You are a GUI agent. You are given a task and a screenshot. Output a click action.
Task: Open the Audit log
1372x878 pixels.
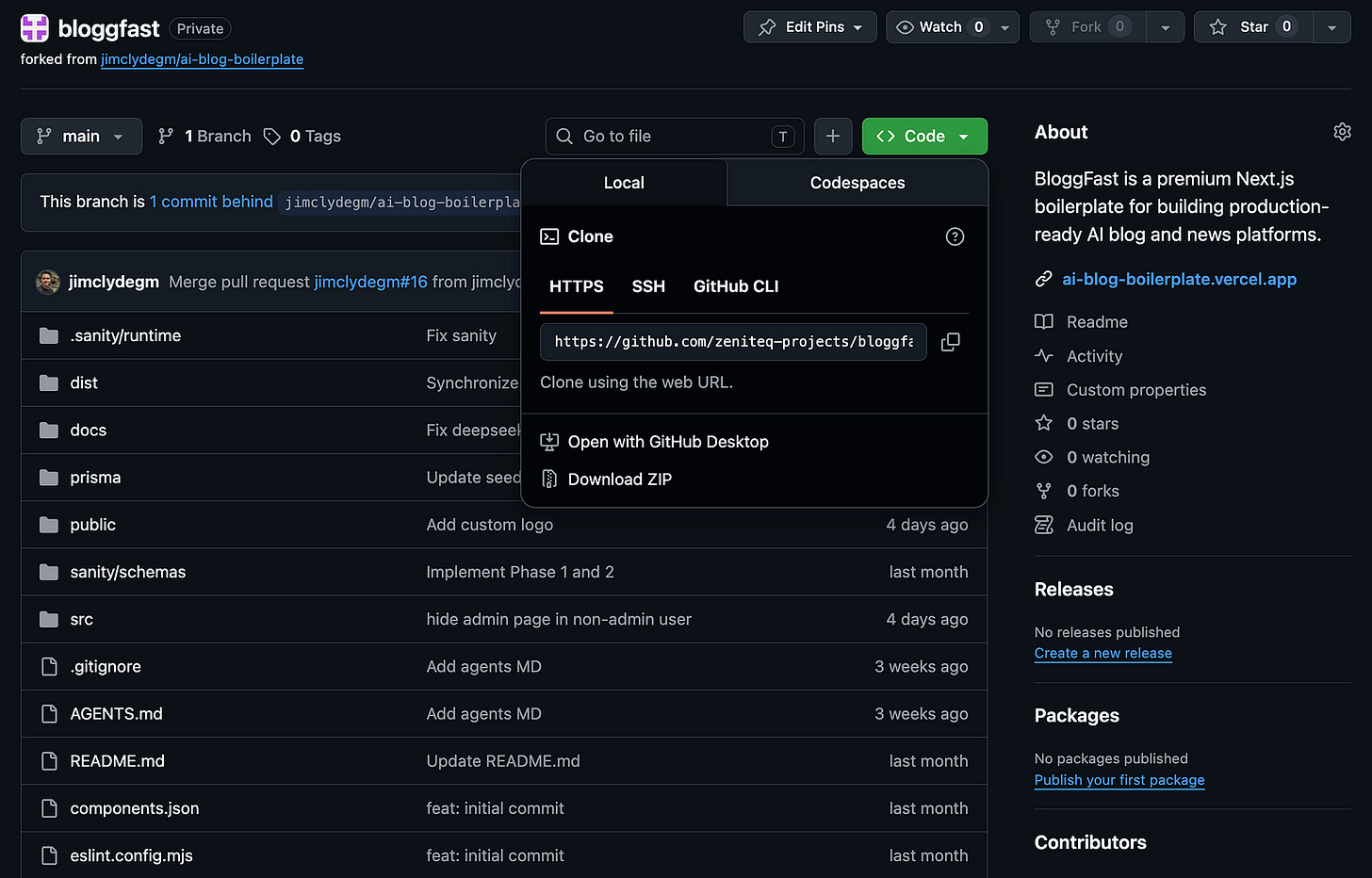pyautogui.click(x=1099, y=525)
